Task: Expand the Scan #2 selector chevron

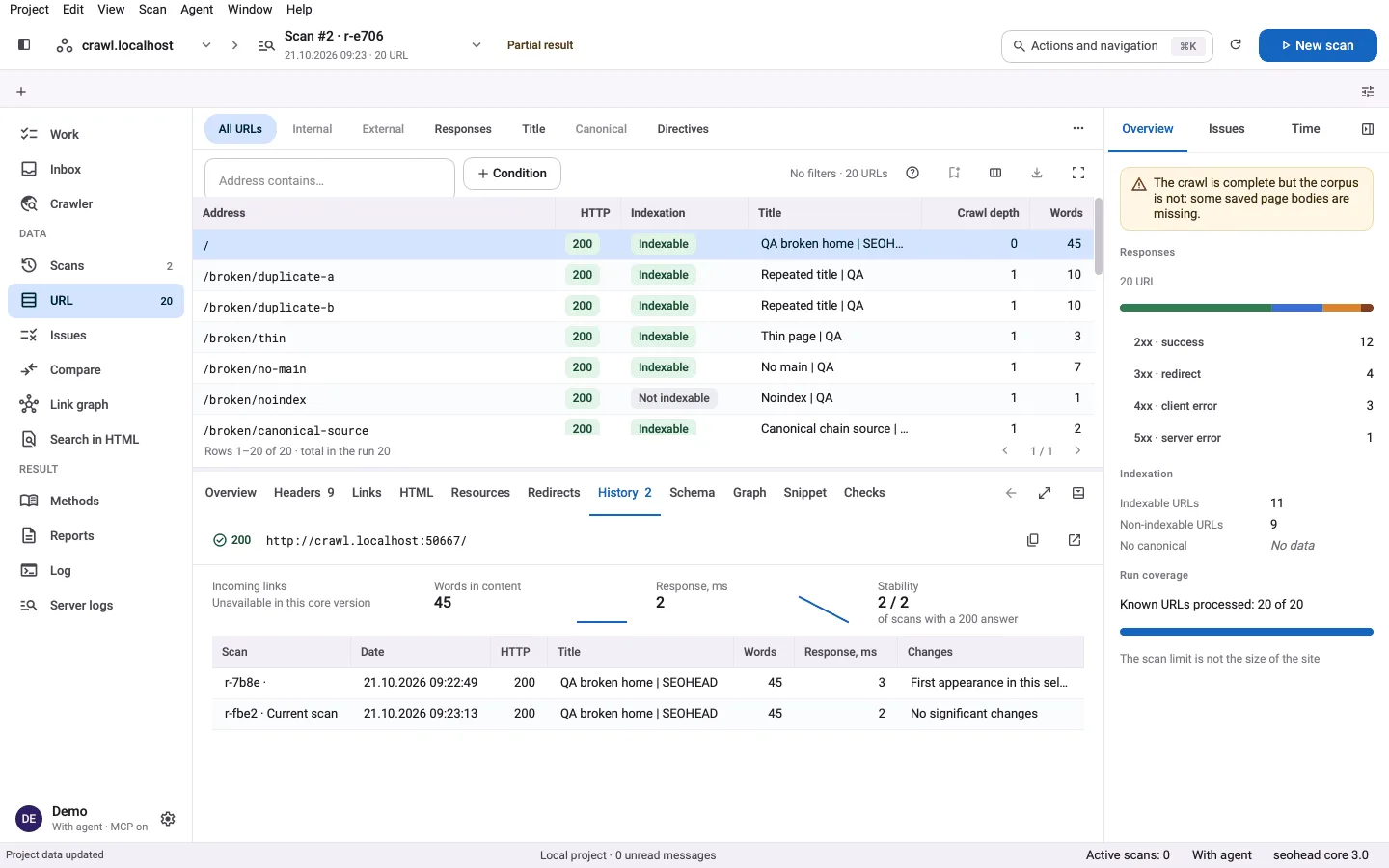Action: tap(477, 45)
